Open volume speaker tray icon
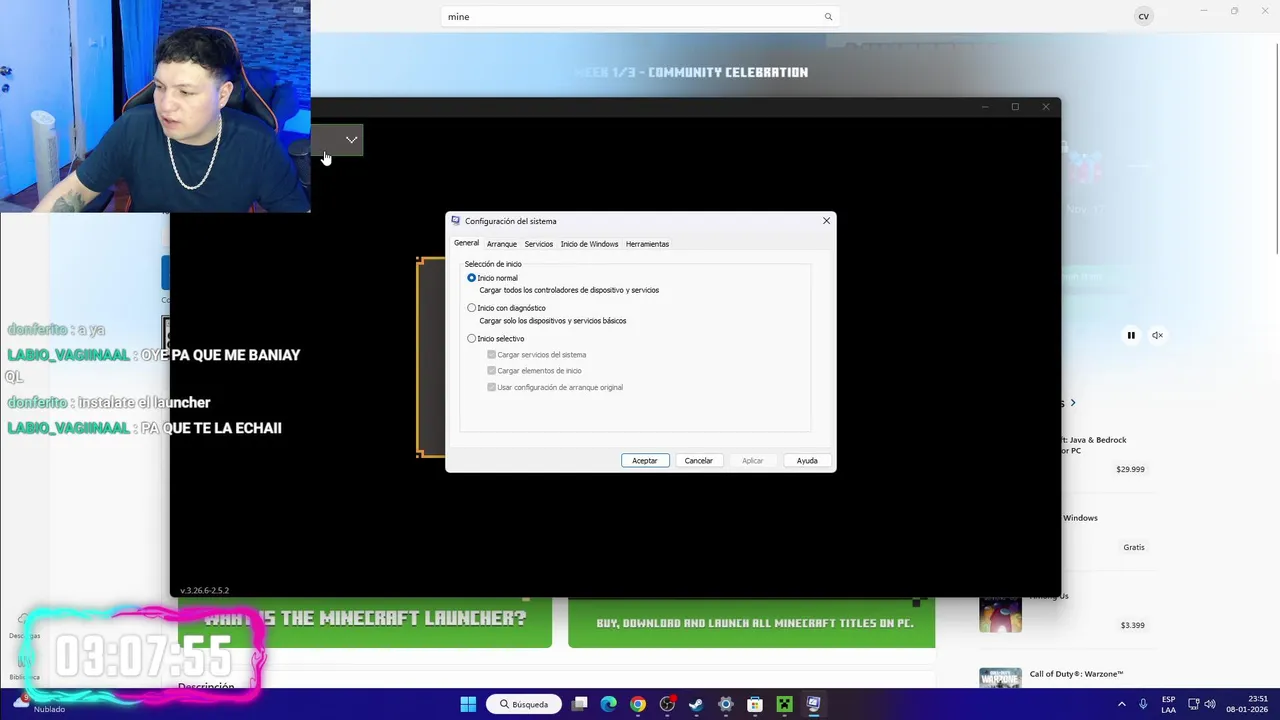The width and height of the screenshot is (1280, 720). pos(1210,704)
